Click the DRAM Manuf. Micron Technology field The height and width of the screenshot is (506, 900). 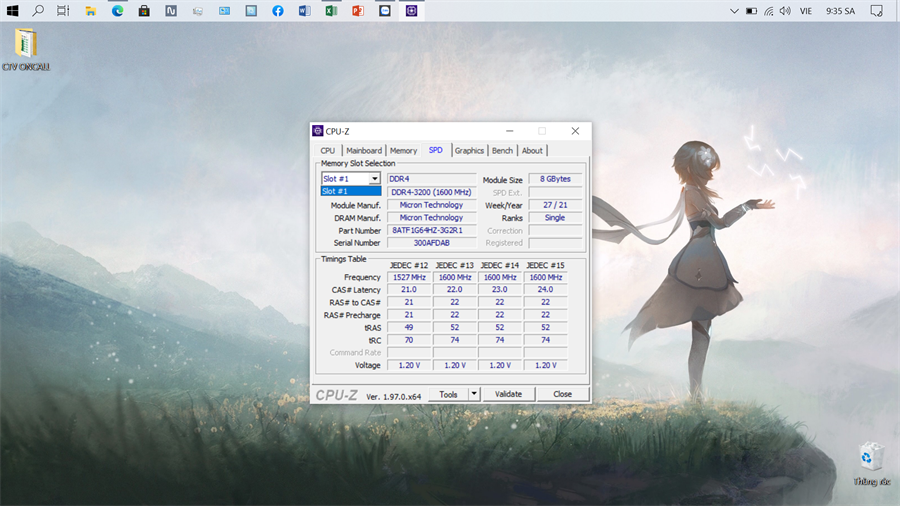pyautogui.click(x=432, y=217)
